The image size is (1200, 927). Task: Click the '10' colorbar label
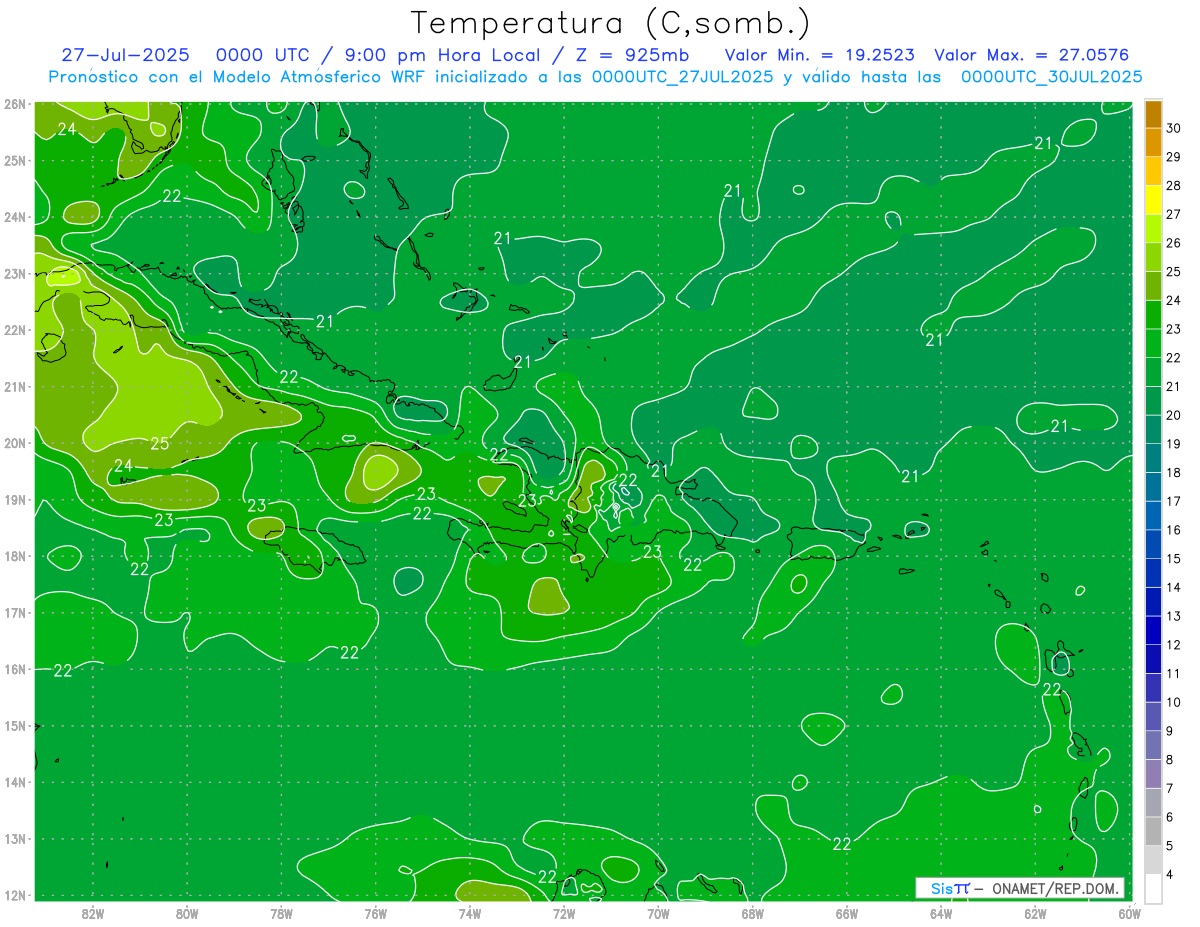(1173, 702)
